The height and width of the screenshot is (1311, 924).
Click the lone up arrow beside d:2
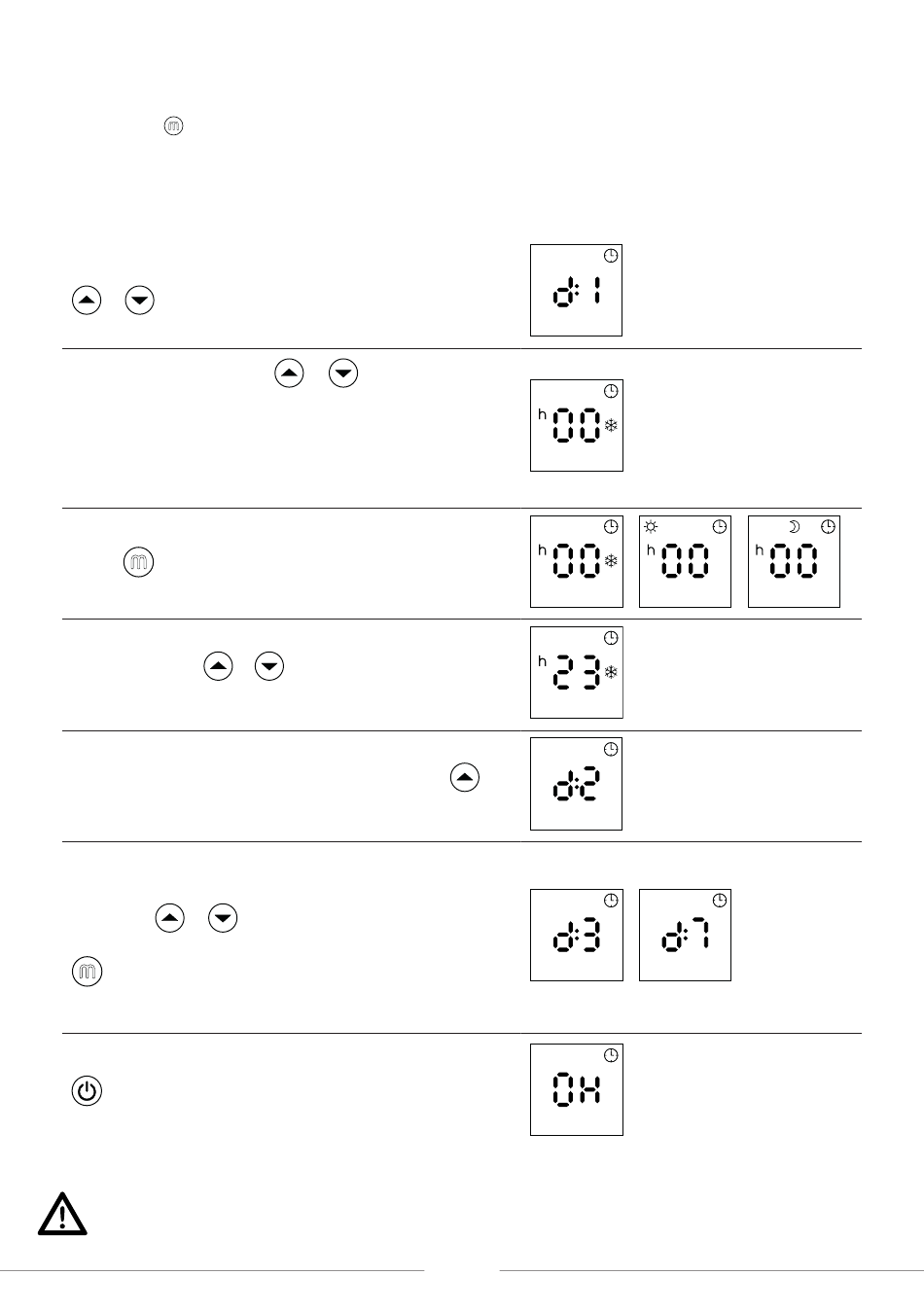tap(465, 777)
